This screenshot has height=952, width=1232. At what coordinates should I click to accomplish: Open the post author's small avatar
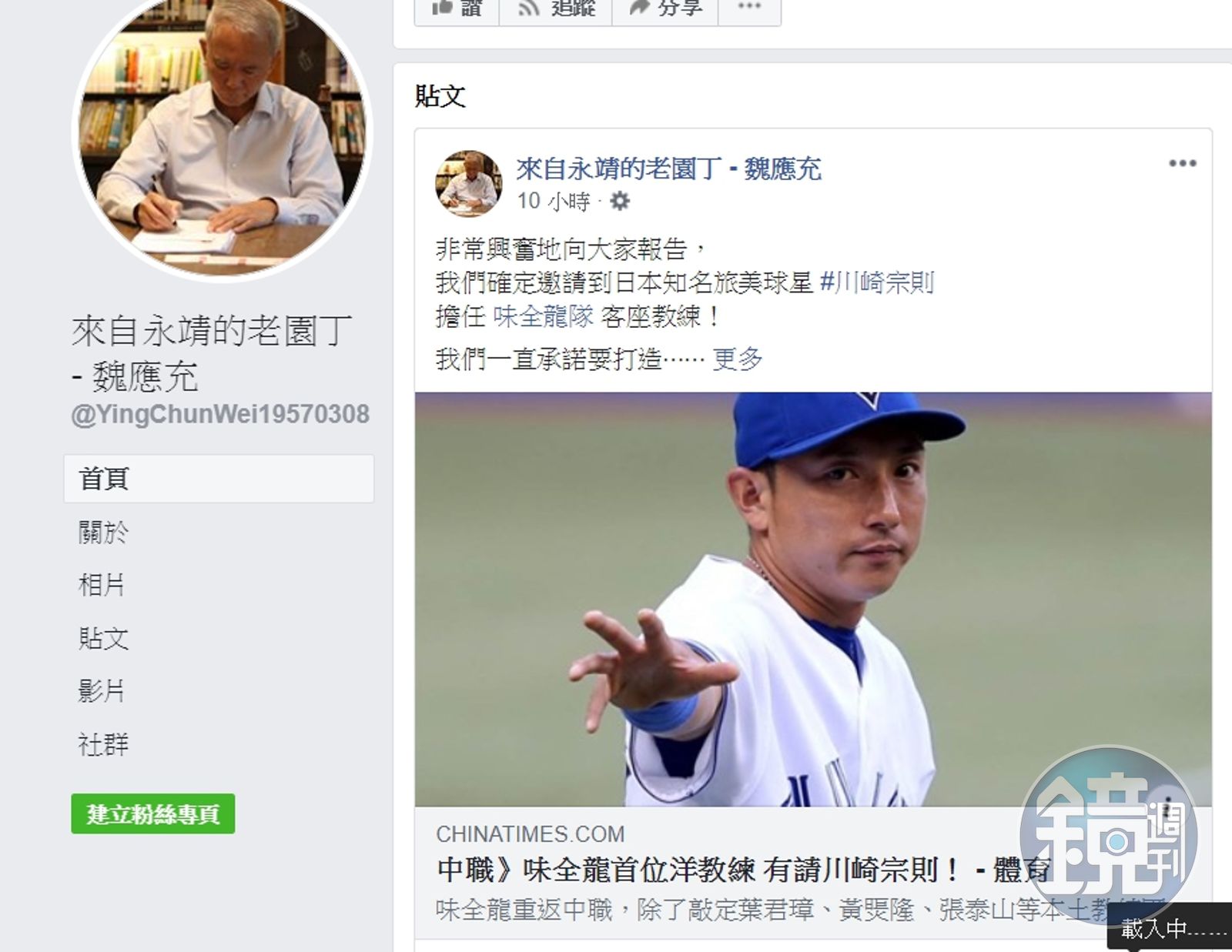pos(469,183)
